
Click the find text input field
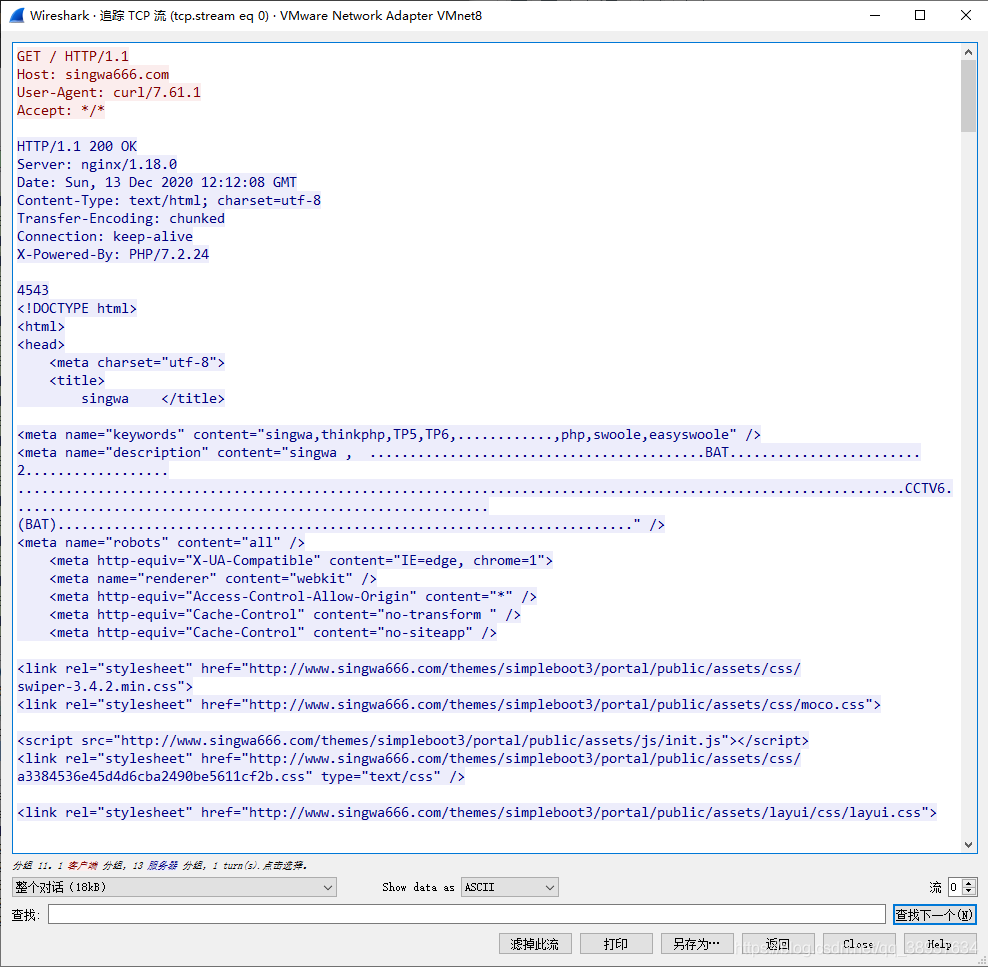coord(467,914)
